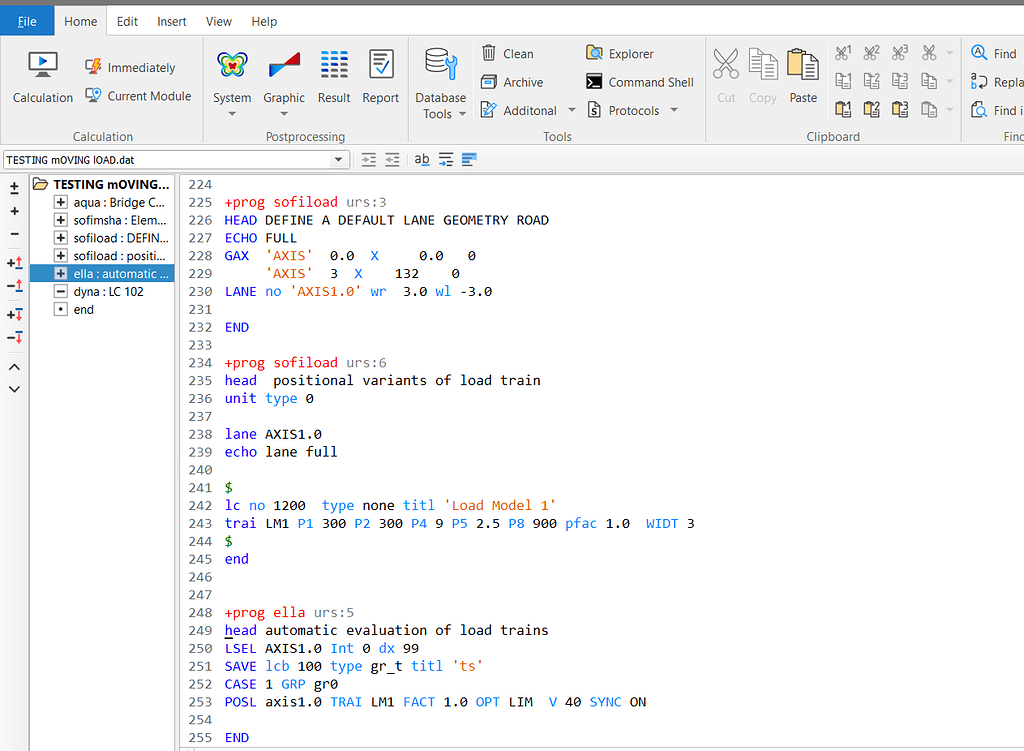Select the sofimsha module in tree
The image size is (1024, 751).
click(x=120, y=220)
